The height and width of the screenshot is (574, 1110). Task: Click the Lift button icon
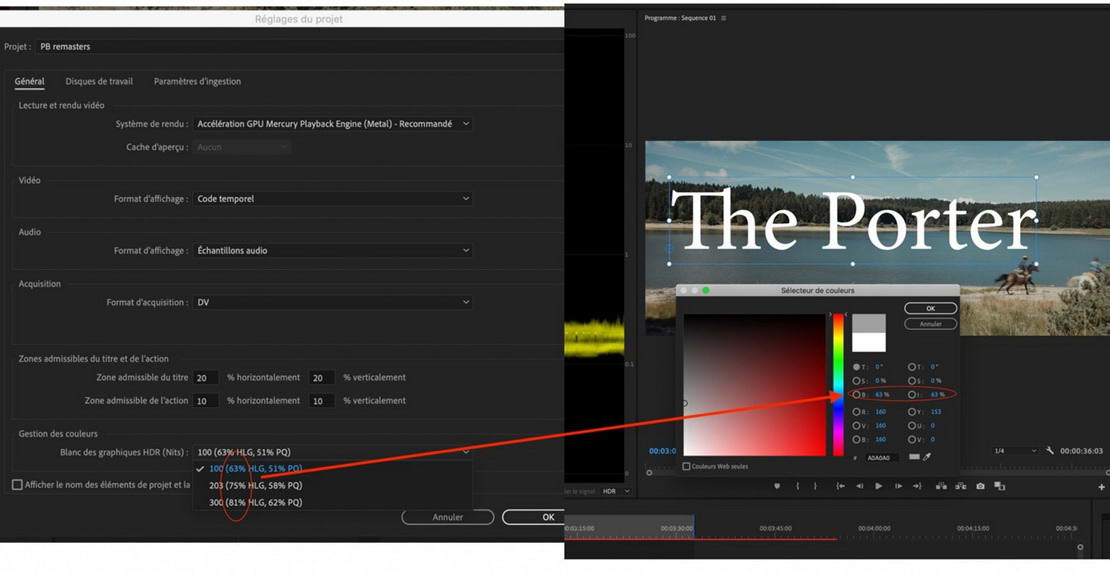point(942,486)
